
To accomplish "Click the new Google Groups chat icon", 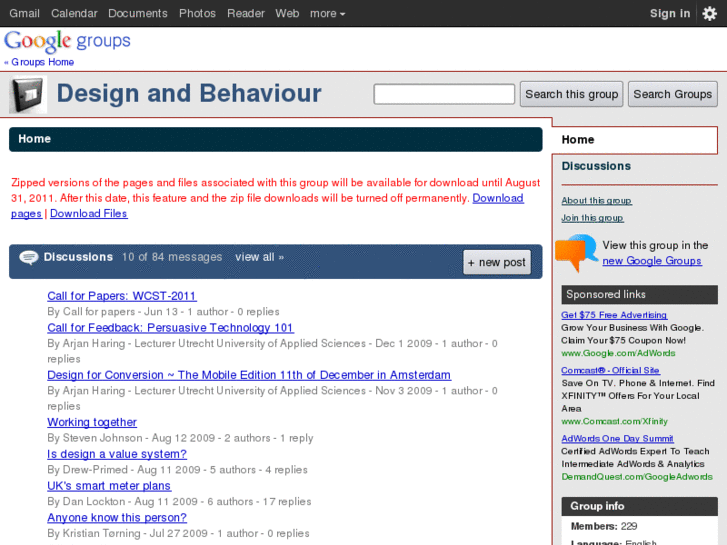I will point(576,252).
